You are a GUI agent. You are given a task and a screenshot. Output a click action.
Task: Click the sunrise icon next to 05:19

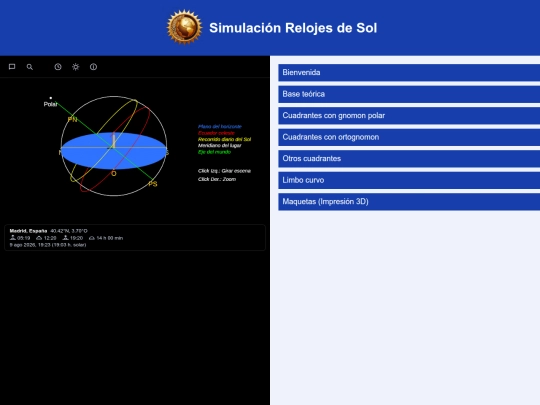click(13, 238)
